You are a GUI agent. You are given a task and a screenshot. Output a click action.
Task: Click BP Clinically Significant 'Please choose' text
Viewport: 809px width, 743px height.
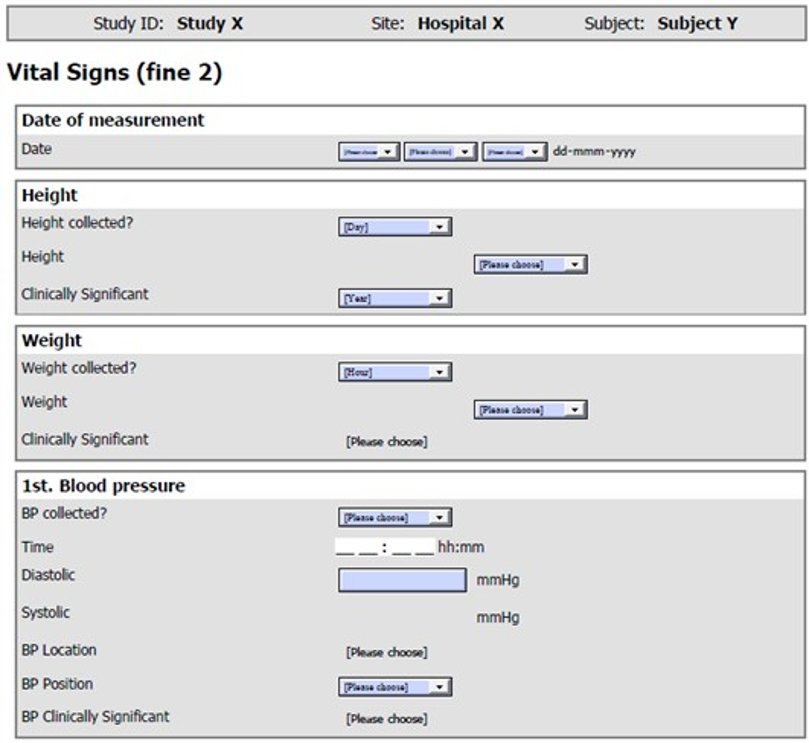coord(386,719)
